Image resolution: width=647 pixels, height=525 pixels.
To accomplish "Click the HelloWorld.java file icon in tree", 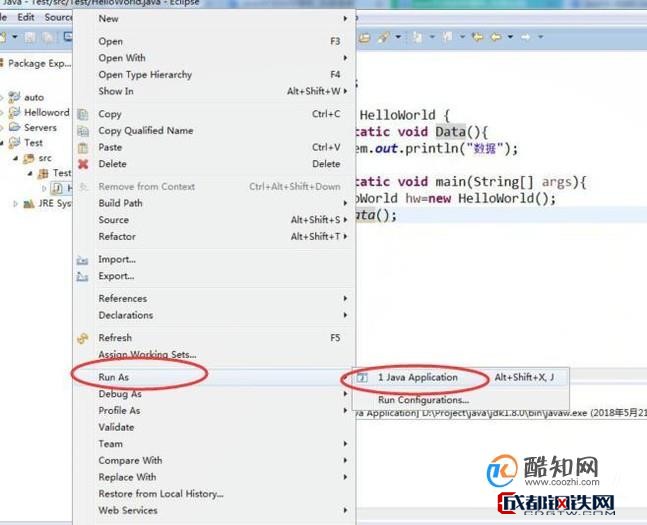I will pyautogui.click(x=57, y=189).
